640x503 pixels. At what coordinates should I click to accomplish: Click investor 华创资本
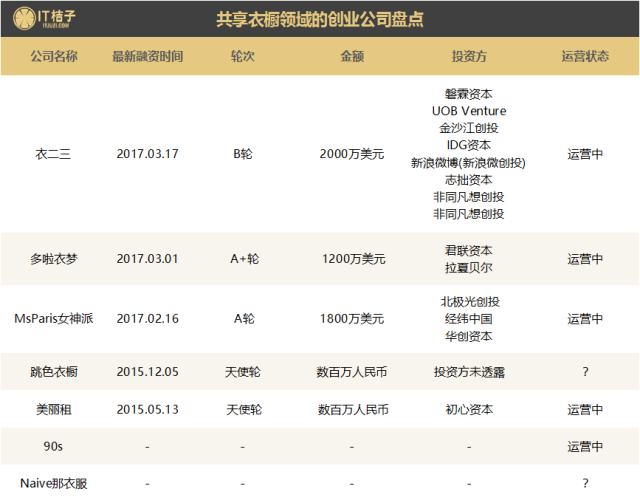tap(469, 336)
